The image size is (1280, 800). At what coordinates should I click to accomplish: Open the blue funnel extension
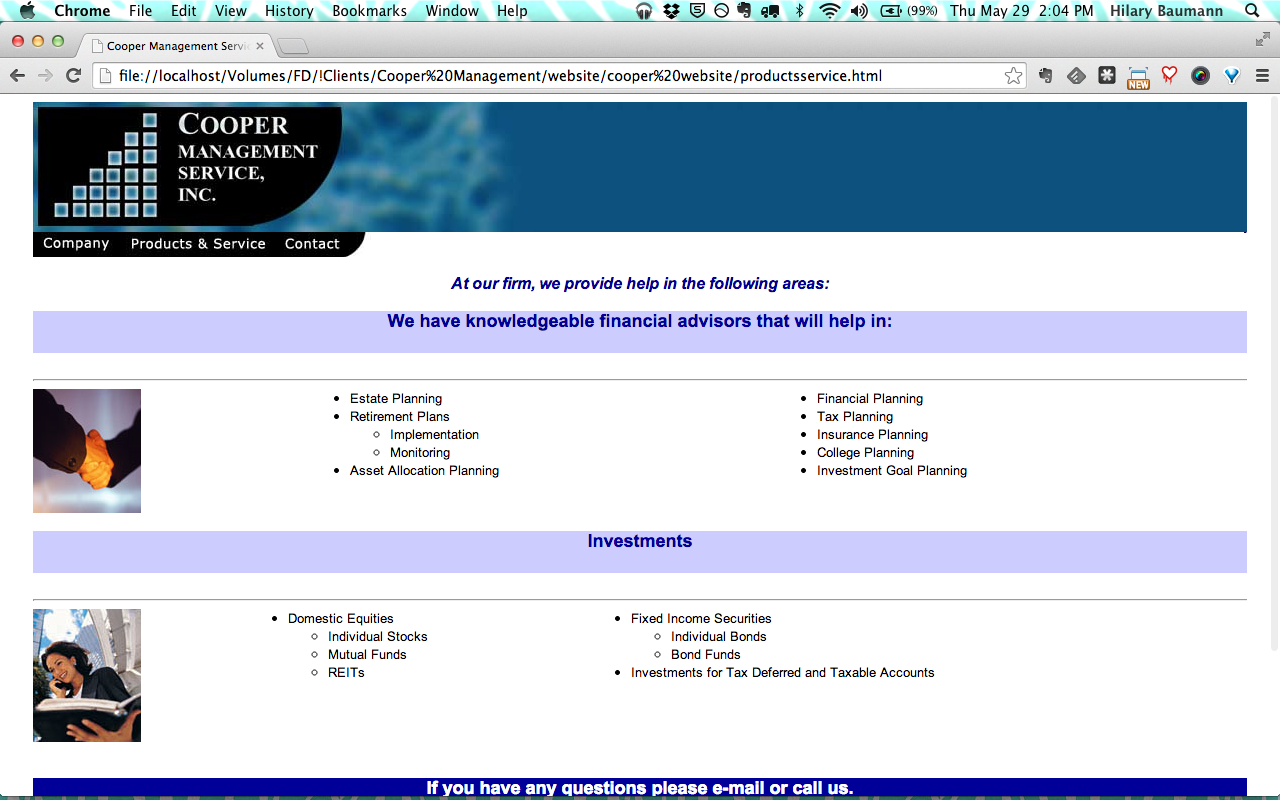coord(1231,75)
